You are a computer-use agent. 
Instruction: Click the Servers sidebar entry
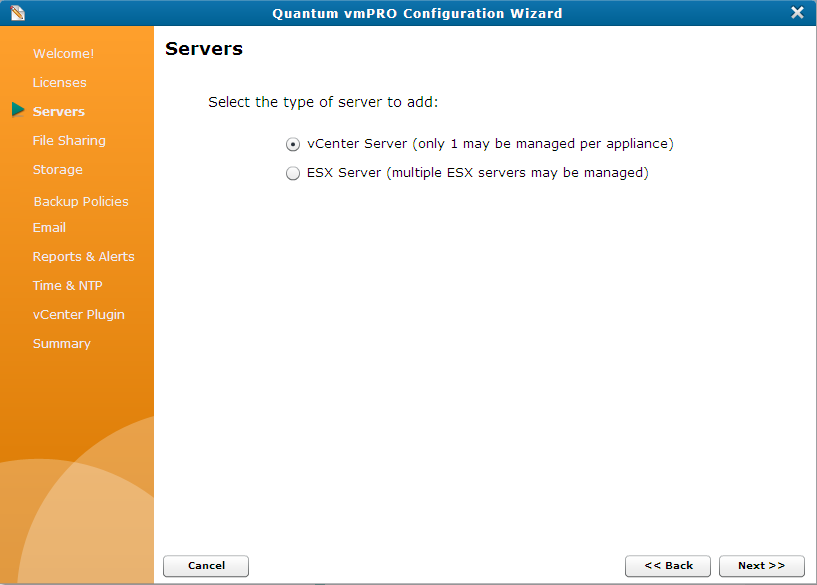tap(60, 111)
